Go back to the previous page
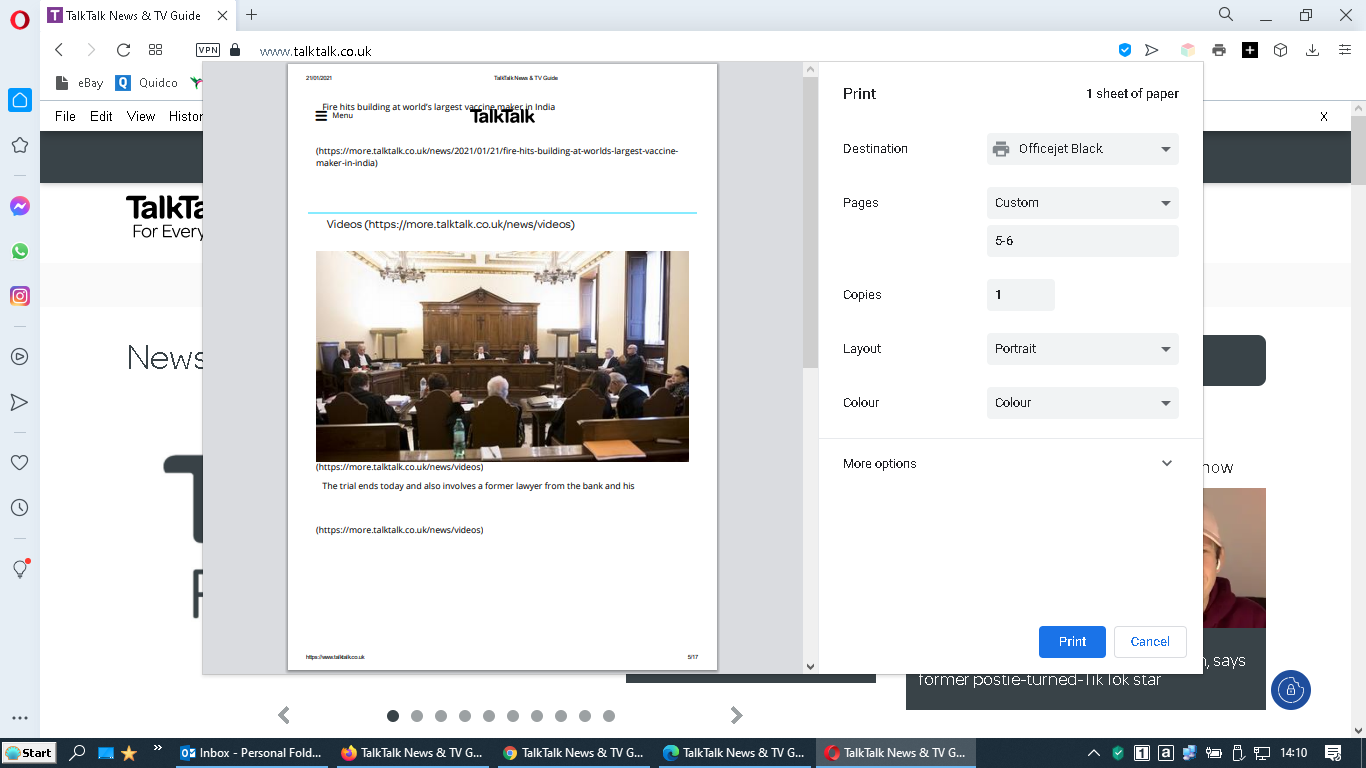 [x=59, y=50]
